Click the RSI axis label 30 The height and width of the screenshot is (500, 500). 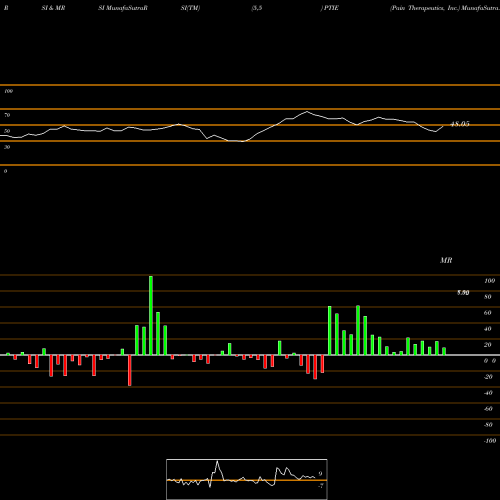tap(7, 147)
